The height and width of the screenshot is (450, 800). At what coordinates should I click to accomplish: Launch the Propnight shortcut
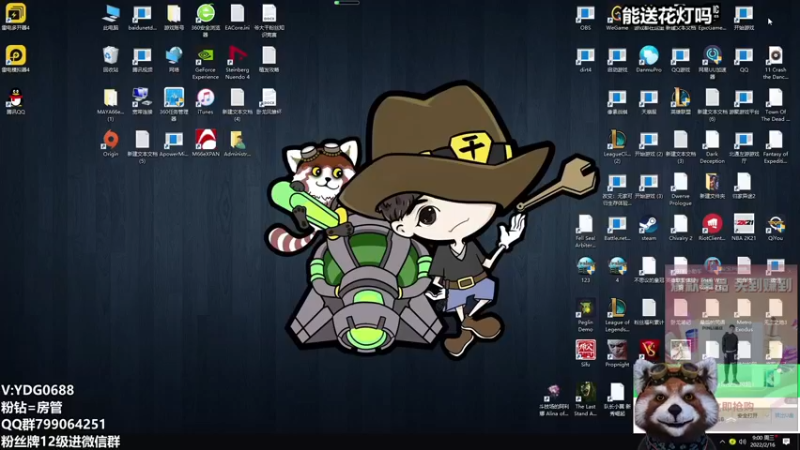click(617, 354)
